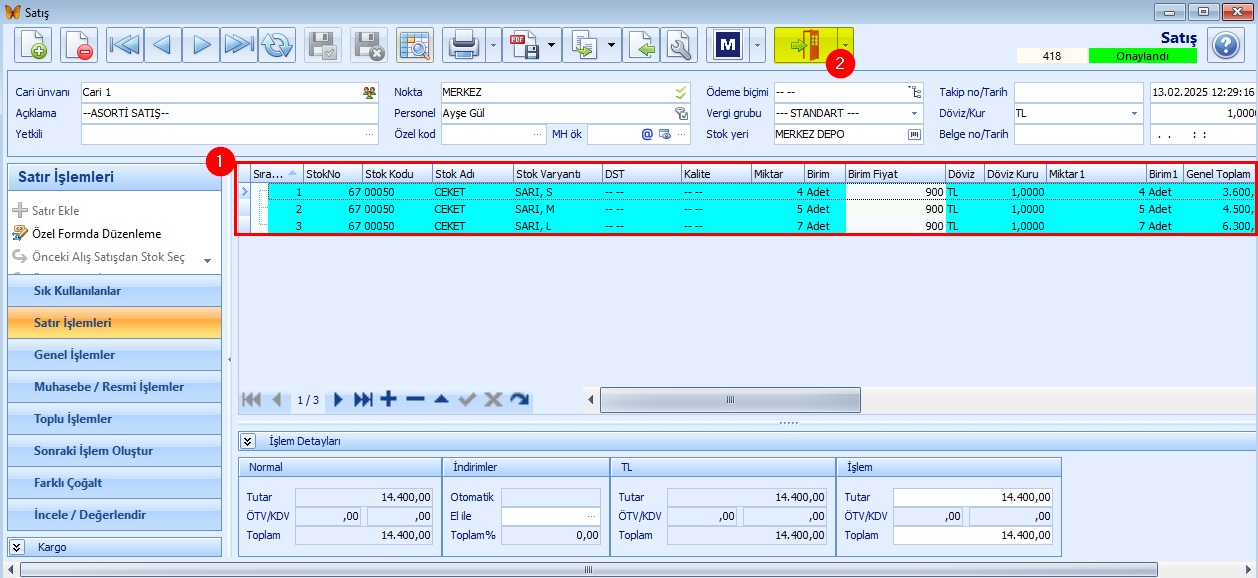Viewport: 1258px width, 578px height.
Task: Click the barcode icon in Stok yeri field
Action: click(913, 134)
